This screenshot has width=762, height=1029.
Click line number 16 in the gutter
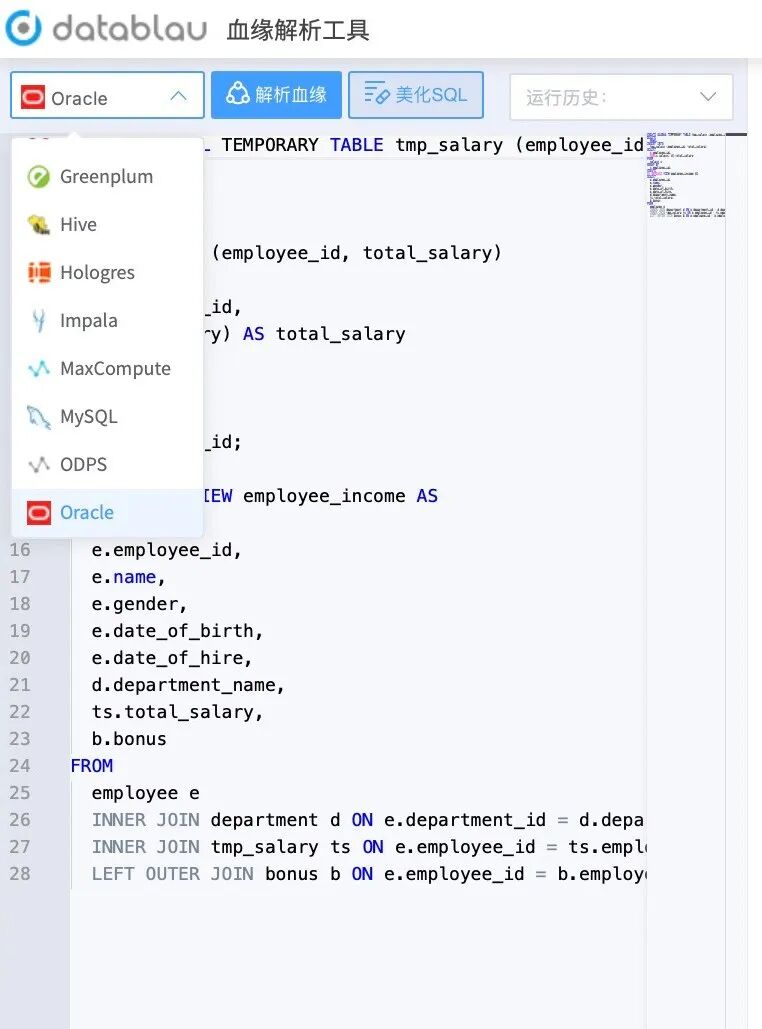[20, 549]
